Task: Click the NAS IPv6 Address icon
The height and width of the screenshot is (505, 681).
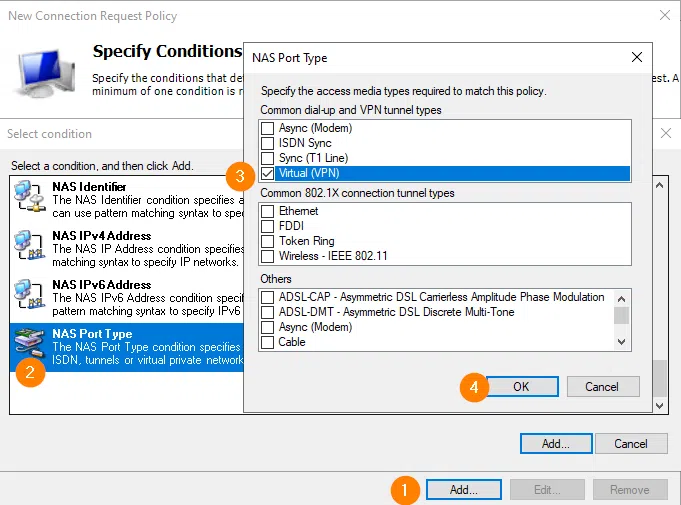Action: pos(30,294)
